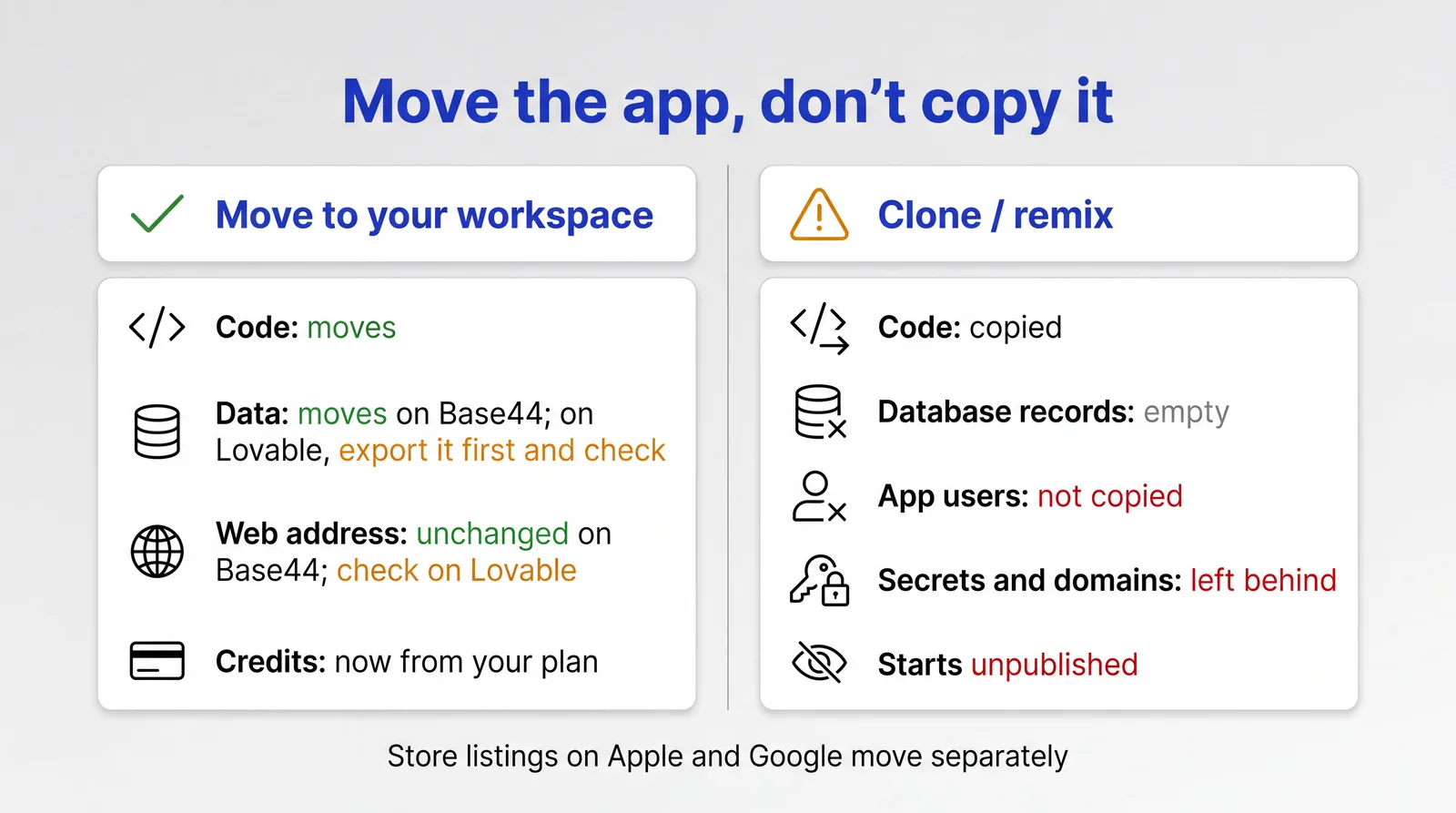The height and width of the screenshot is (813, 1456).
Task: Select the "Move to your workspace" heading
Action: click(434, 216)
